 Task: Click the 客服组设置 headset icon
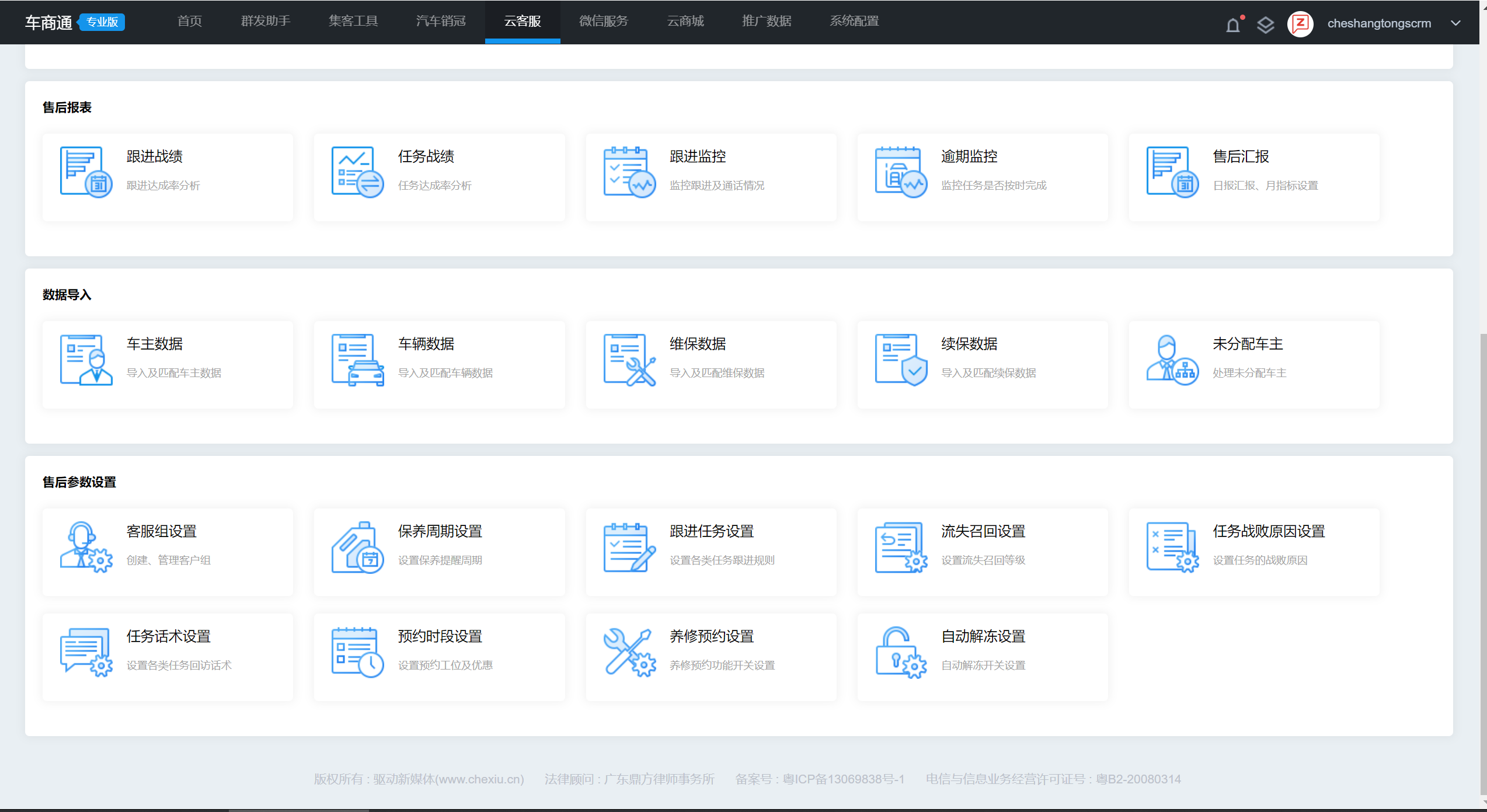click(86, 547)
